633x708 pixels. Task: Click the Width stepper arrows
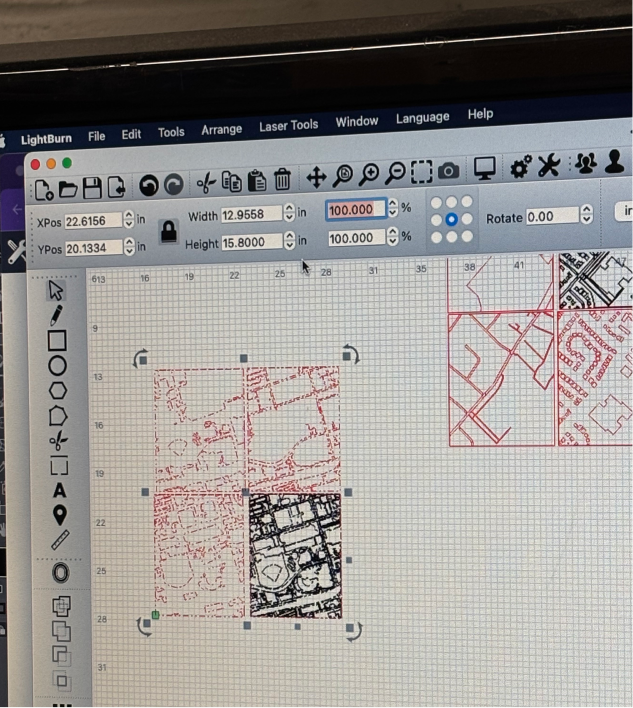(289, 212)
